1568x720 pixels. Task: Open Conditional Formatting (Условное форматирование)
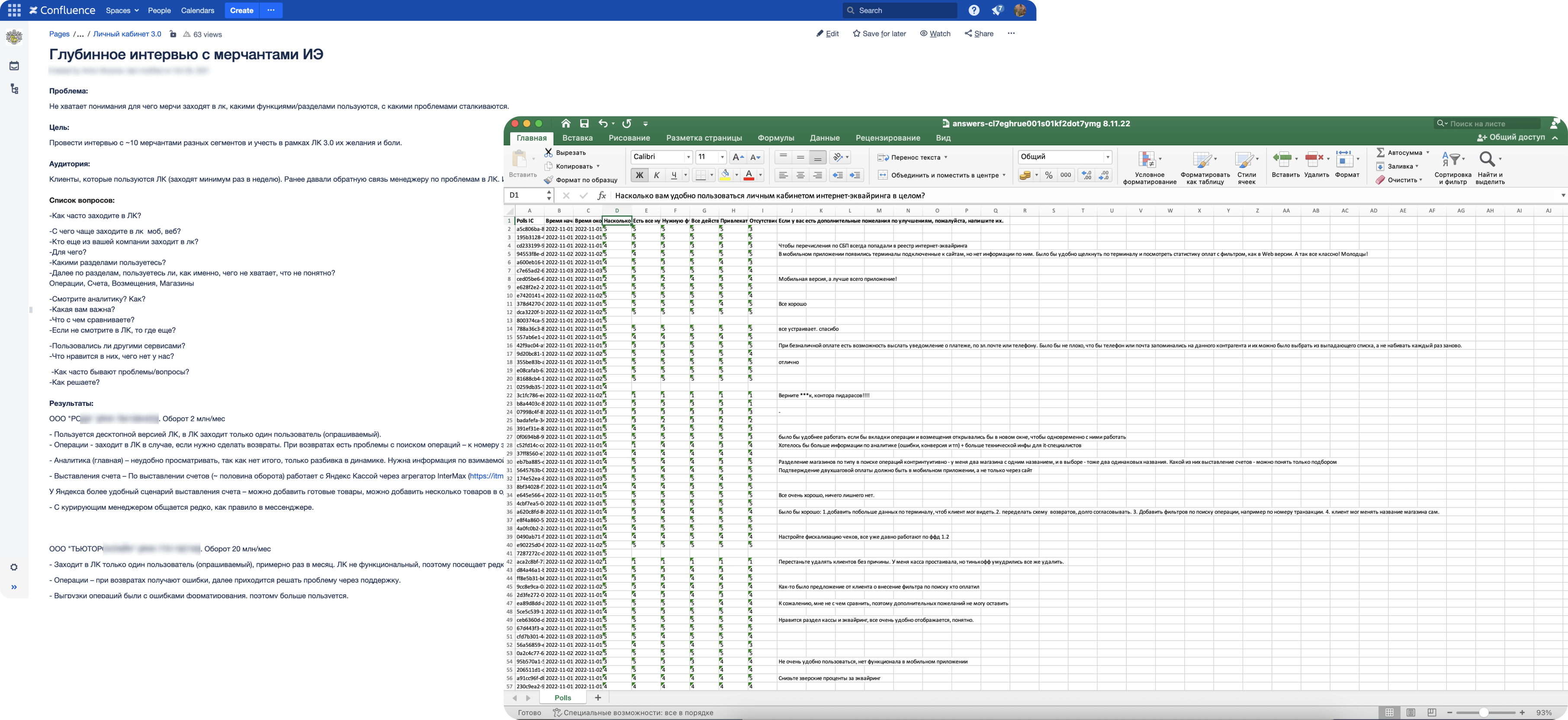pyautogui.click(x=1149, y=167)
